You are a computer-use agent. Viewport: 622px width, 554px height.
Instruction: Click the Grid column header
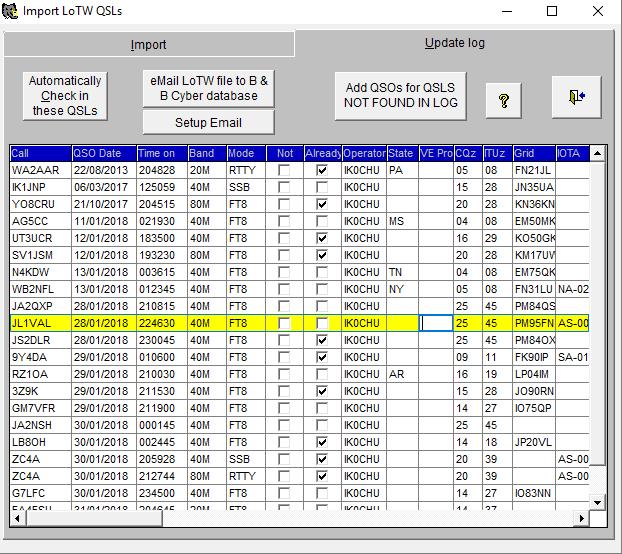[x=534, y=153]
